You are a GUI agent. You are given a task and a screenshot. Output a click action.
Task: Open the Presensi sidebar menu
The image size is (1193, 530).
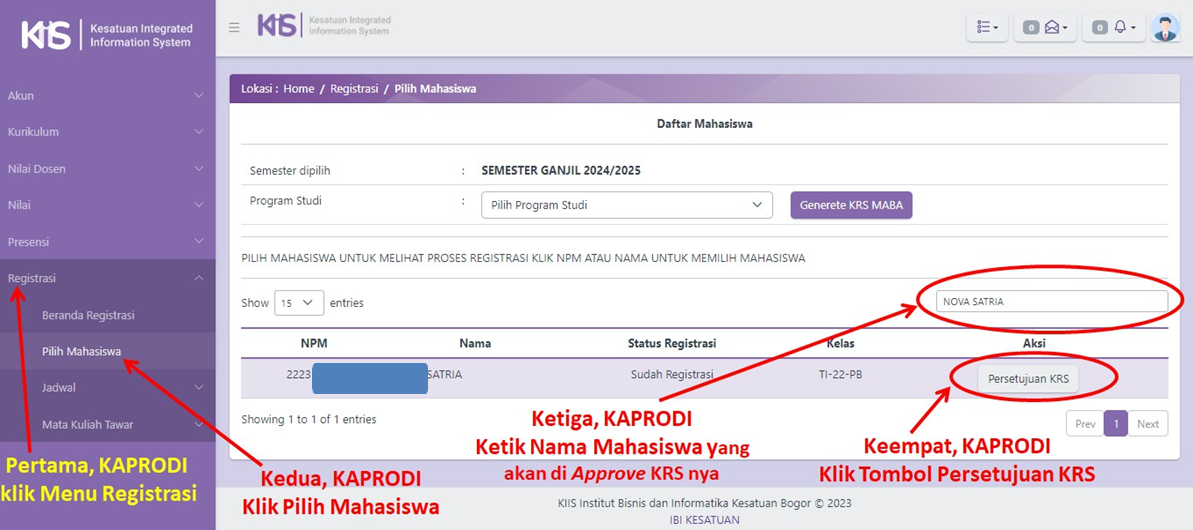[x=107, y=242]
